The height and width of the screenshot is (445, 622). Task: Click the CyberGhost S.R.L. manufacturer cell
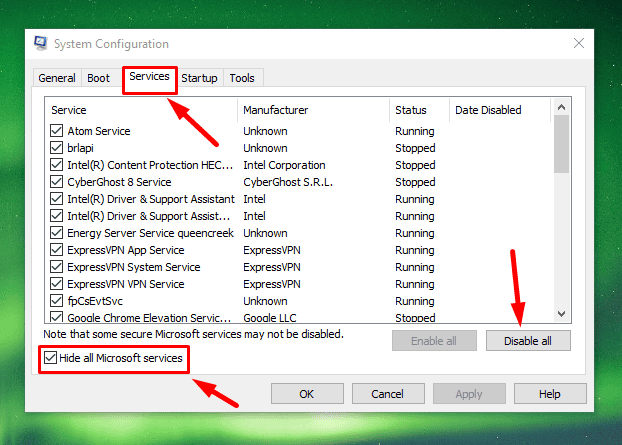288,182
